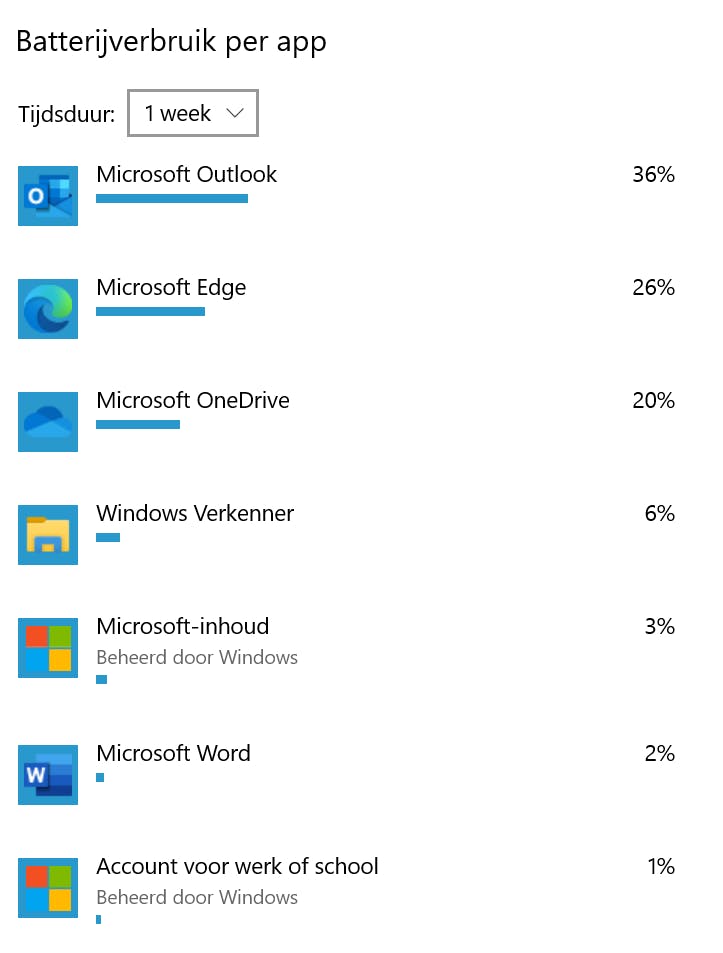Click the Edge browser logo thumbnail
Screen dimensions: 723x953
(47, 308)
